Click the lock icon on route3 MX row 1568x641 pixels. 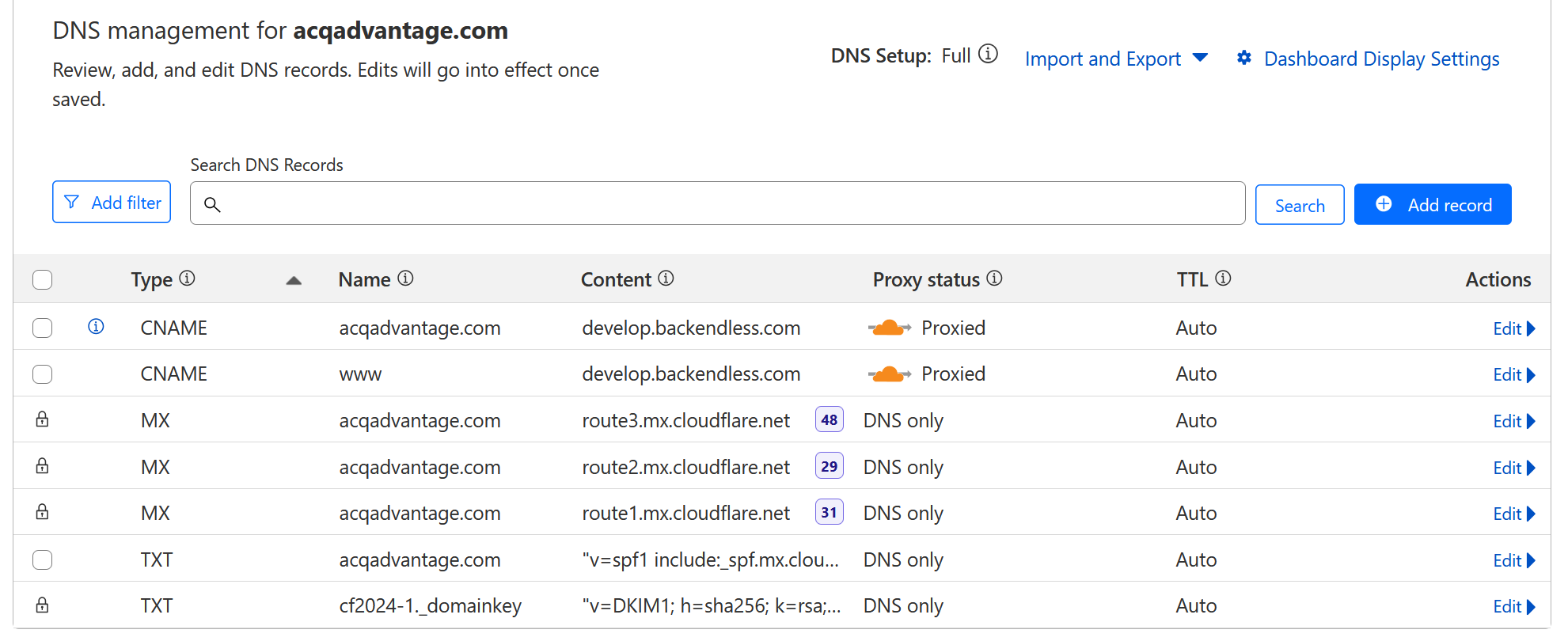(42, 419)
